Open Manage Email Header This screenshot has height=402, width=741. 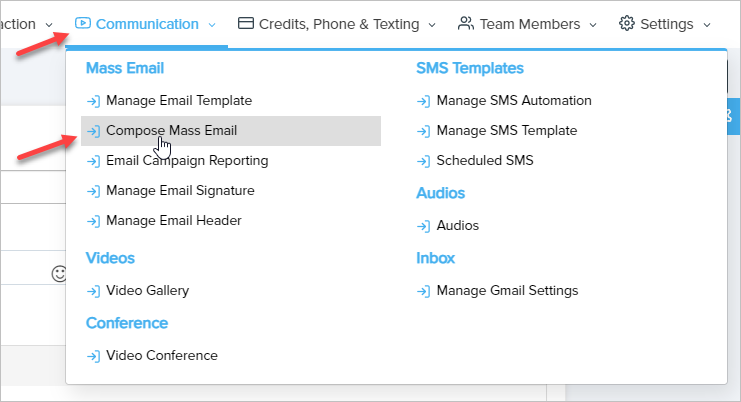pos(173,220)
